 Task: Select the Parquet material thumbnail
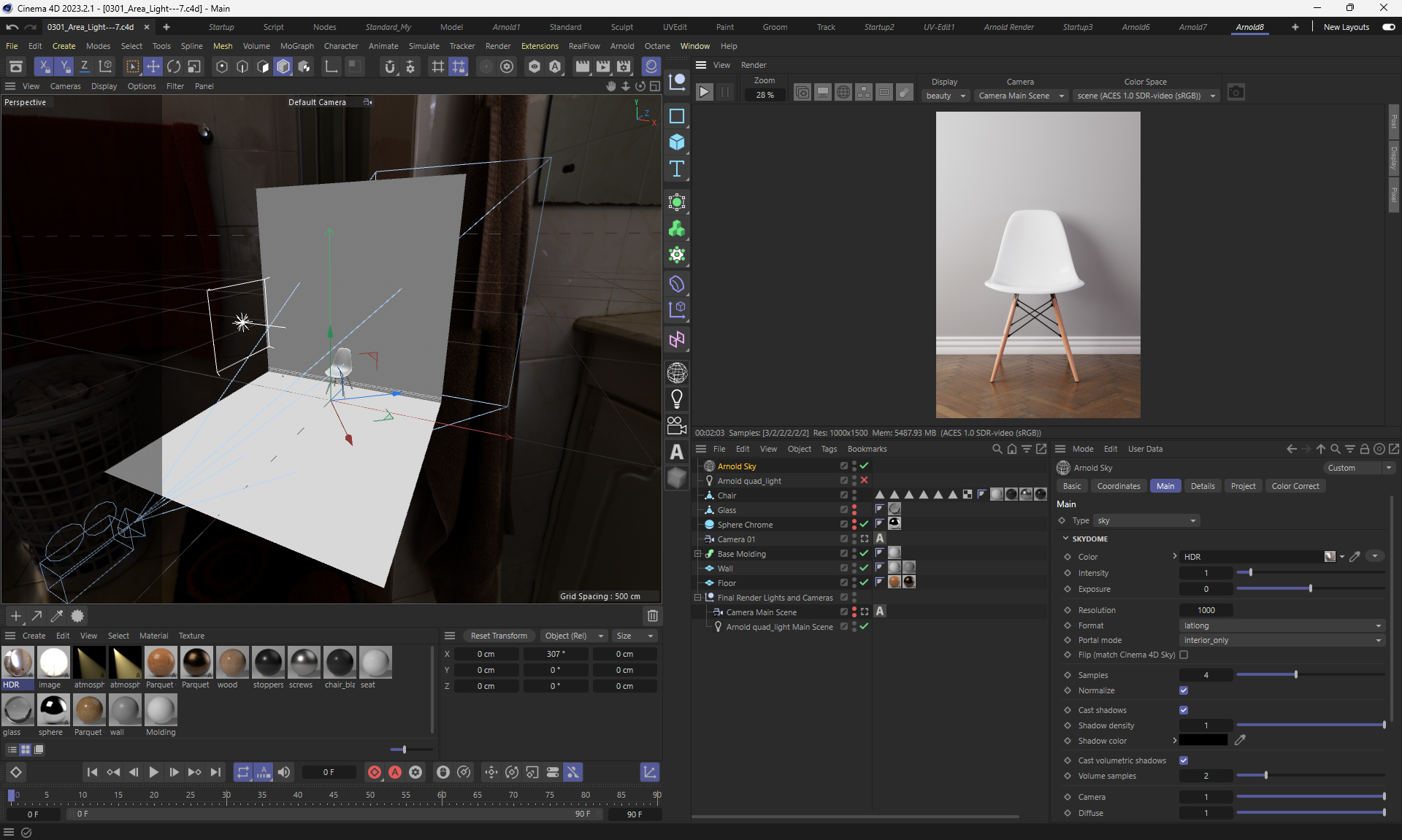pos(161,663)
